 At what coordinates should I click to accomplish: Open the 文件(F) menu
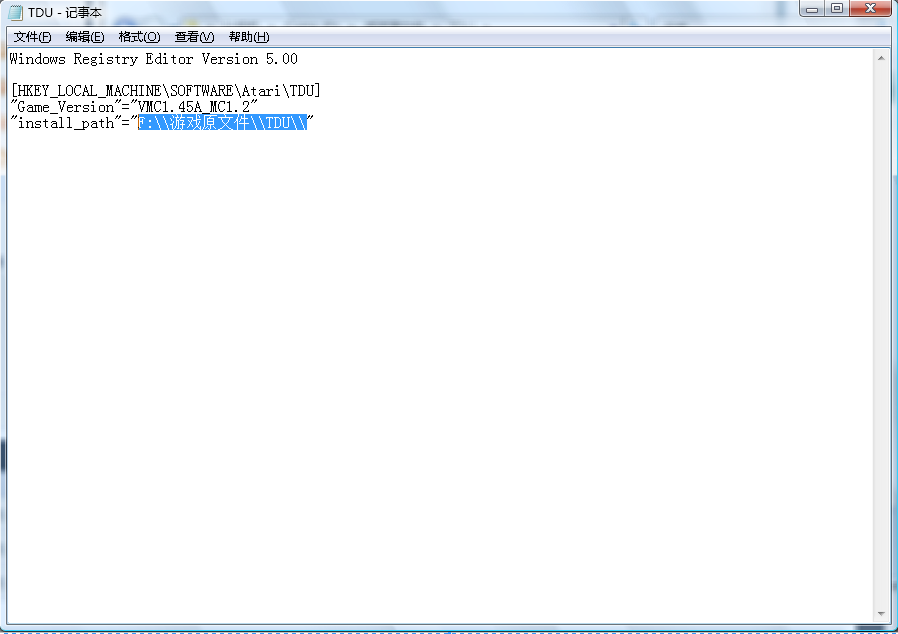pos(33,37)
